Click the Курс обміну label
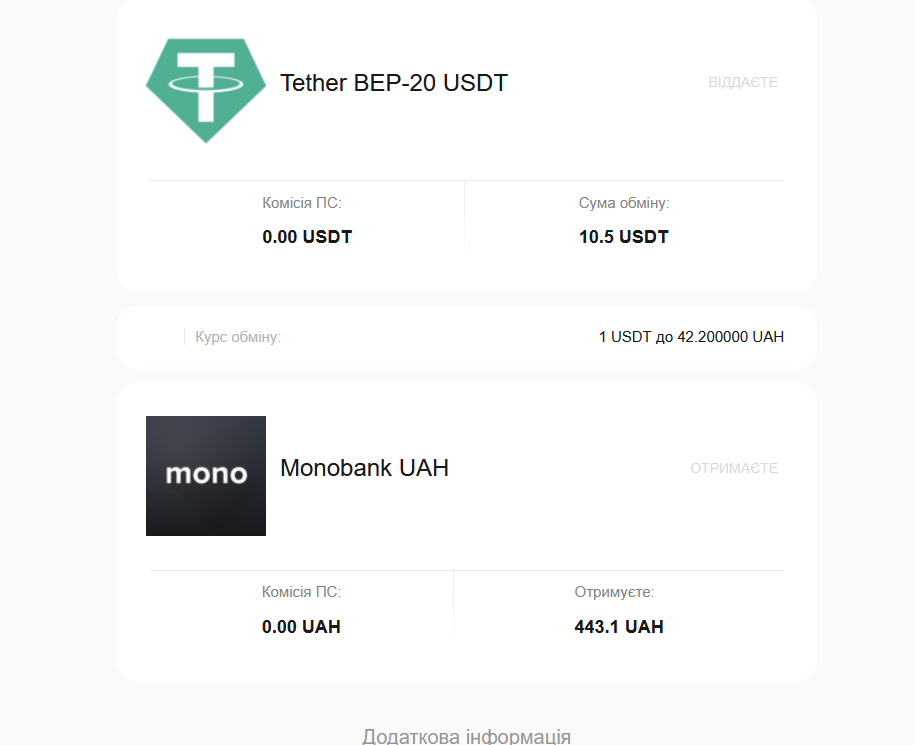This screenshot has height=745, width=915. coord(238,337)
